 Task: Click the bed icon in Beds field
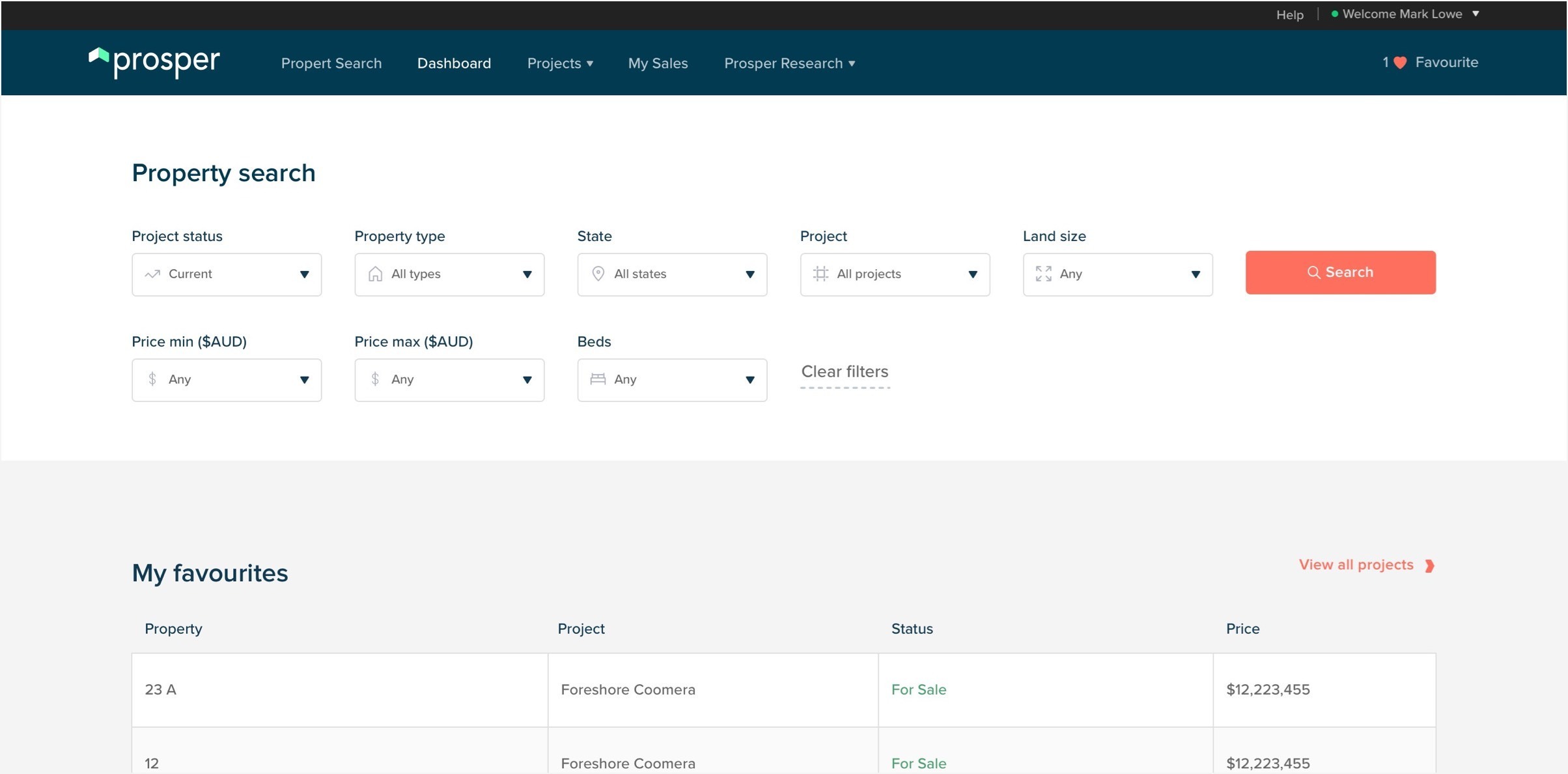tap(598, 379)
